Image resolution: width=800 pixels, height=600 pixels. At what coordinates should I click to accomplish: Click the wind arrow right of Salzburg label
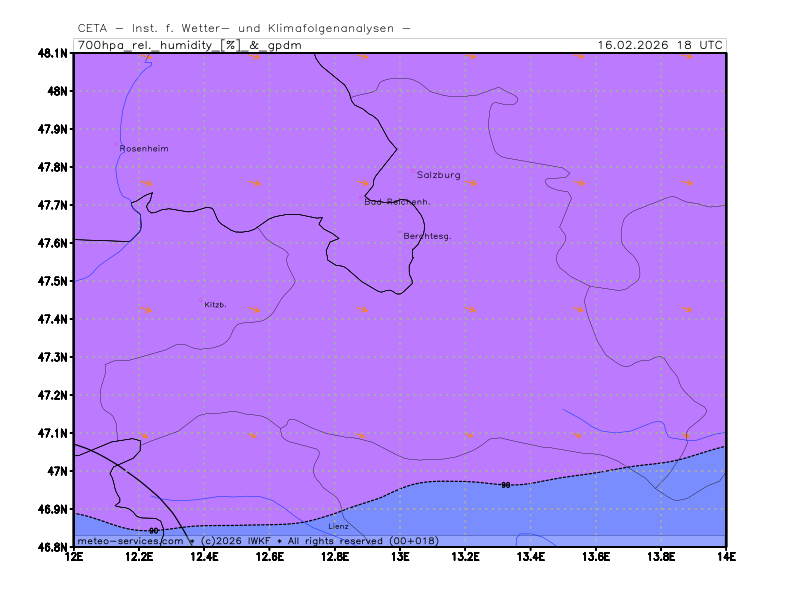pos(472,183)
